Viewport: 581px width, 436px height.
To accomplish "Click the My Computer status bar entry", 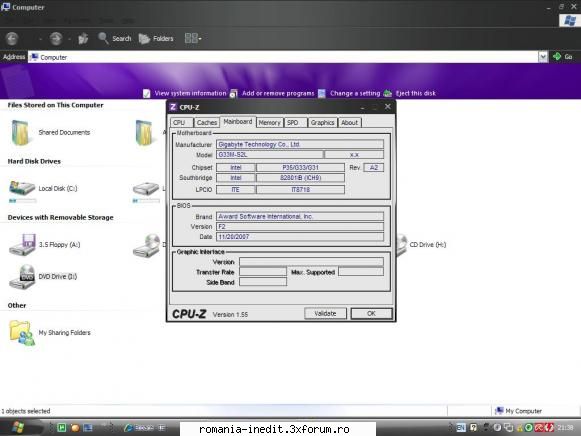I will [519, 411].
